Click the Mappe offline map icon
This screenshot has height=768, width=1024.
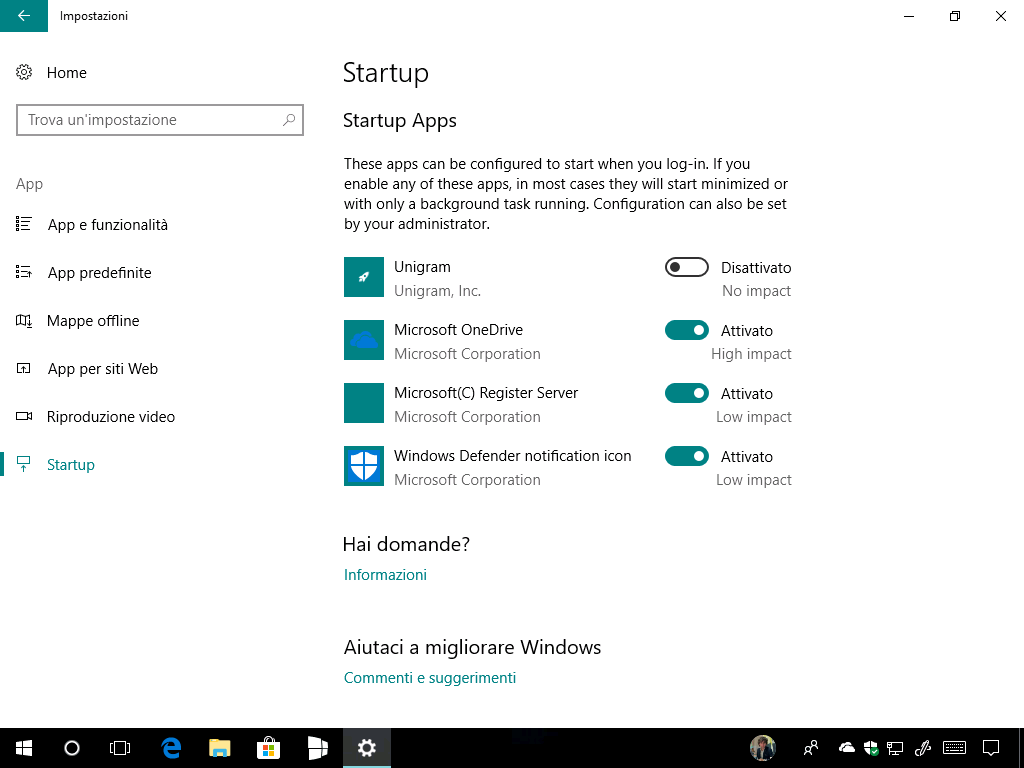coord(24,320)
